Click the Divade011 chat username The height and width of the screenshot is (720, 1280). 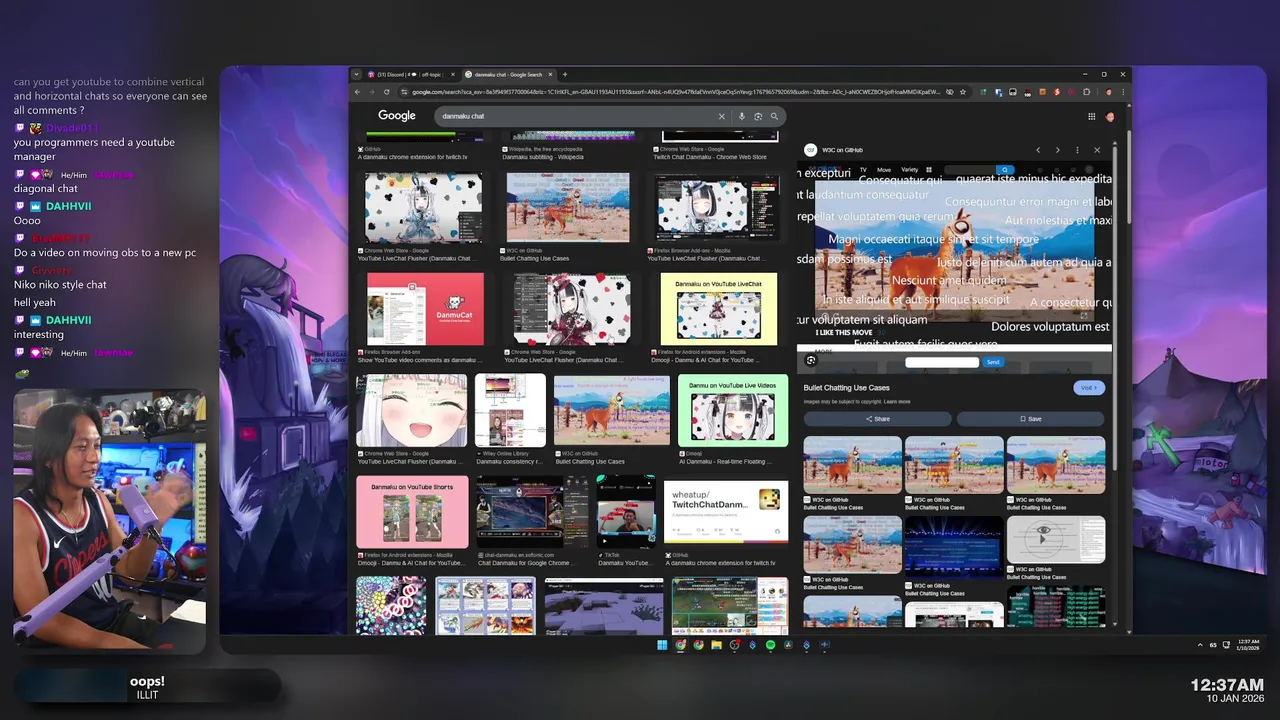pyautogui.click(x=72, y=128)
